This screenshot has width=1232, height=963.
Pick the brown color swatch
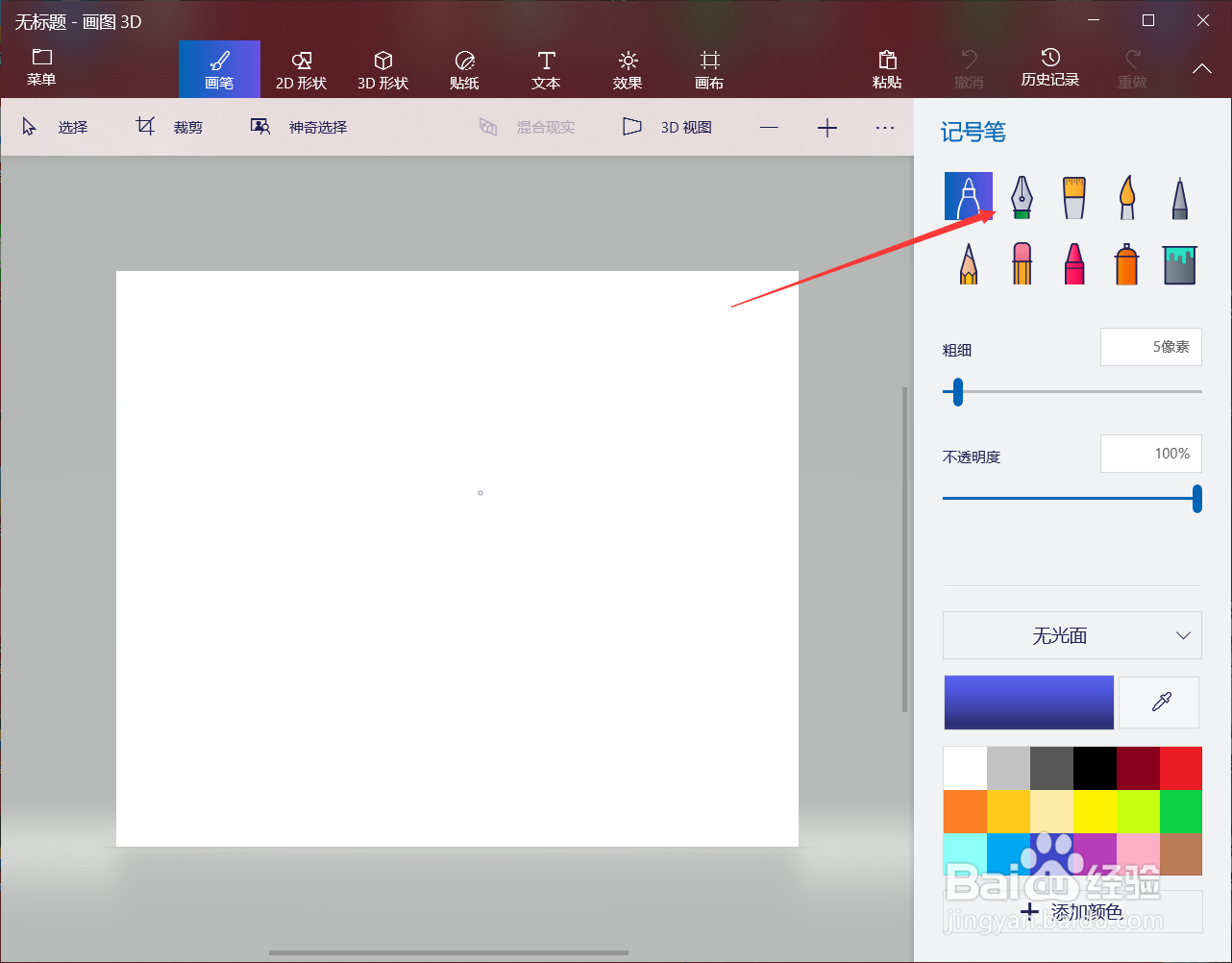point(1181,853)
